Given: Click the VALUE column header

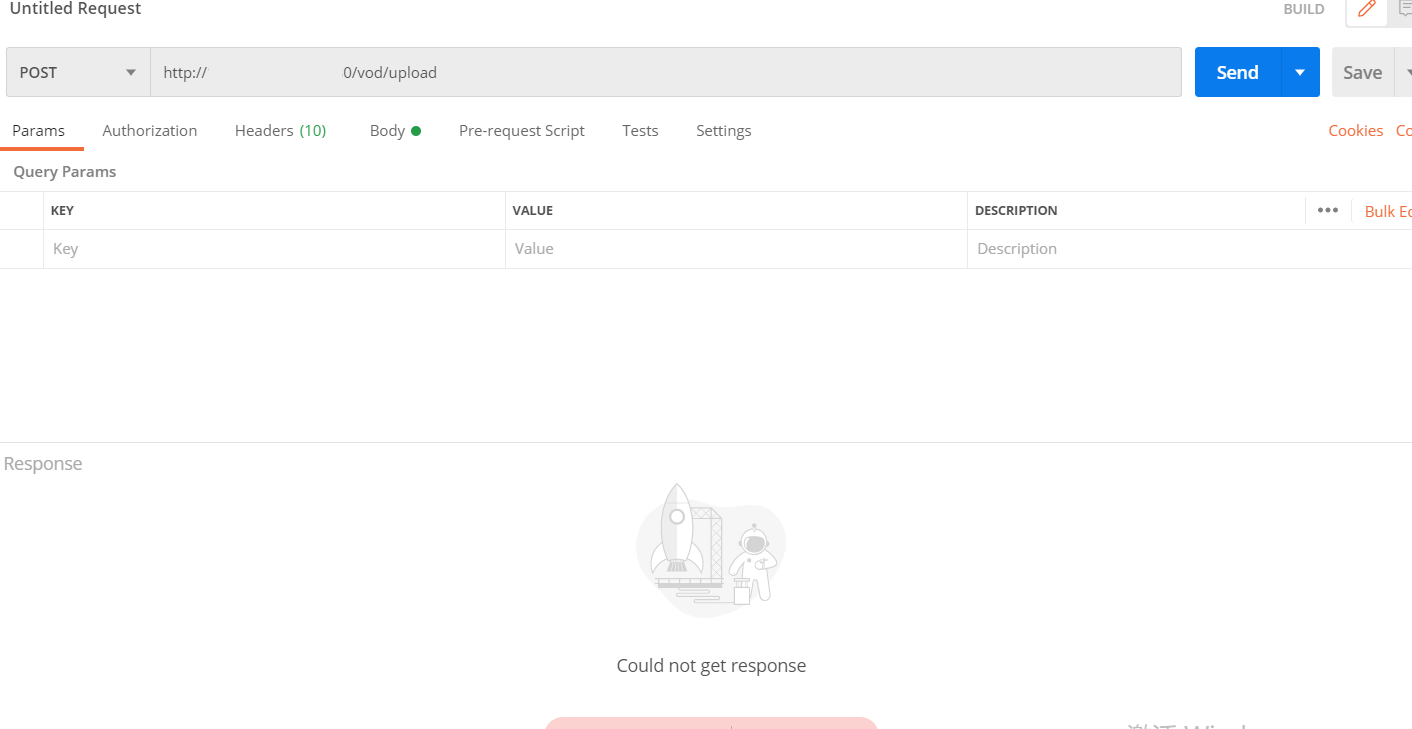Looking at the screenshot, I should (x=533, y=211).
